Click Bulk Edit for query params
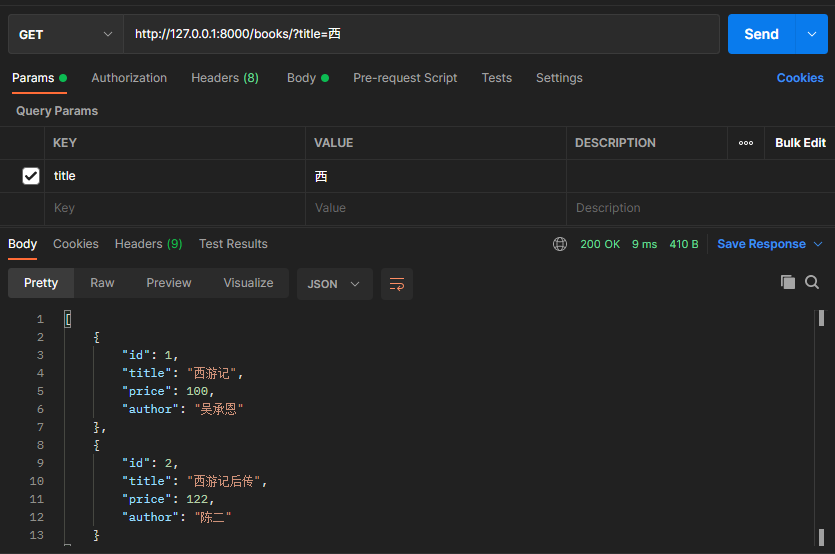This screenshot has height=554, width=835. [800, 143]
